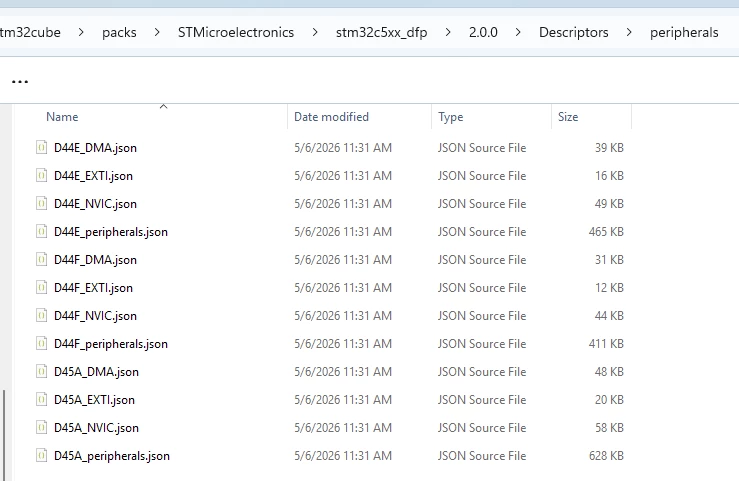Select the D44F_peripherals.json file icon
739x481 pixels.
pos(41,343)
